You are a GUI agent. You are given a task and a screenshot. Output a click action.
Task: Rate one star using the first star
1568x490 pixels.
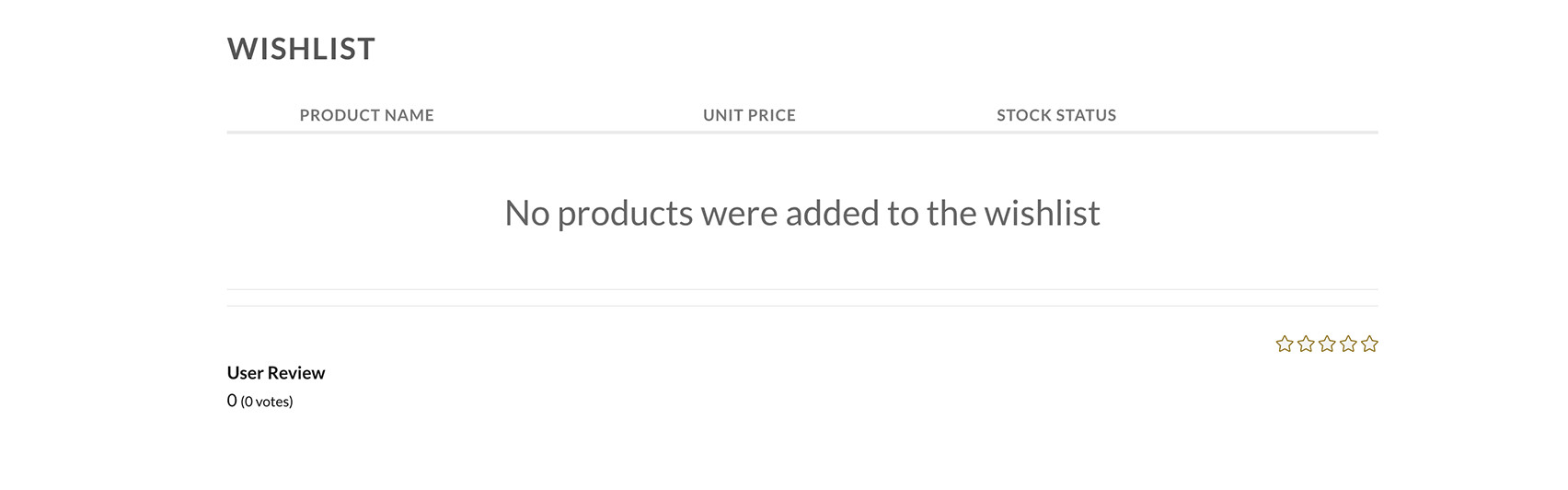1285,344
